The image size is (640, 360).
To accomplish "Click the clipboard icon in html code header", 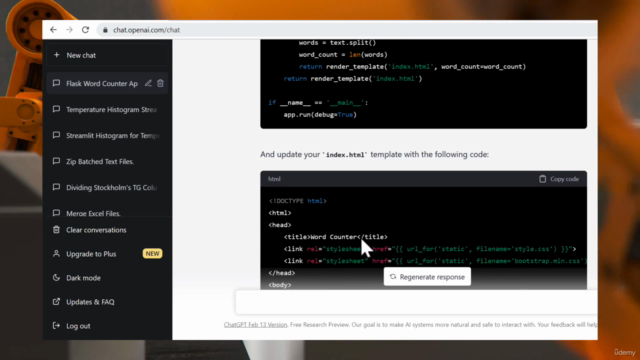I will [542, 179].
